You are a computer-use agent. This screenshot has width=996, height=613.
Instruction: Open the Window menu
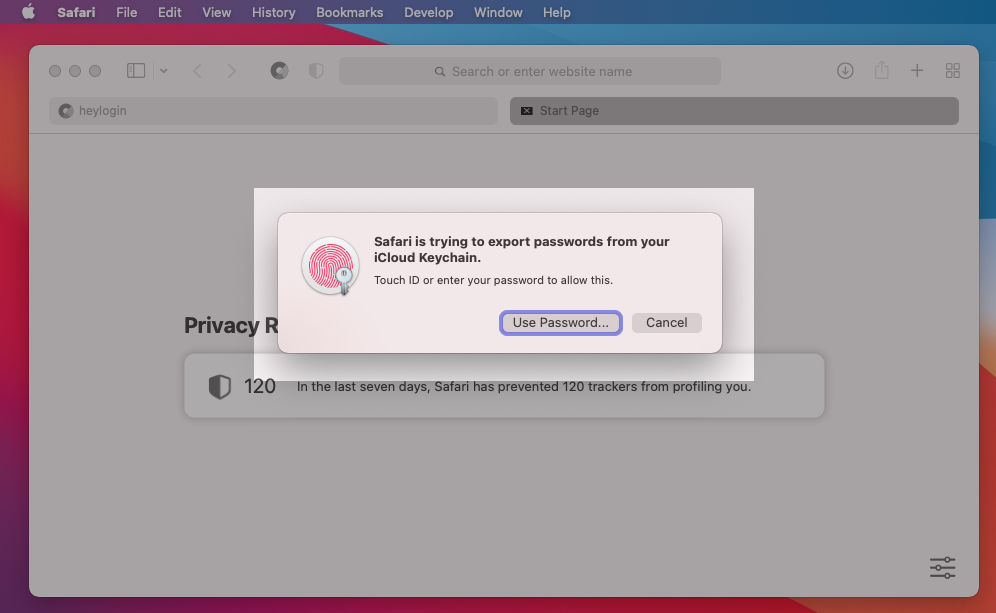point(498,12)
